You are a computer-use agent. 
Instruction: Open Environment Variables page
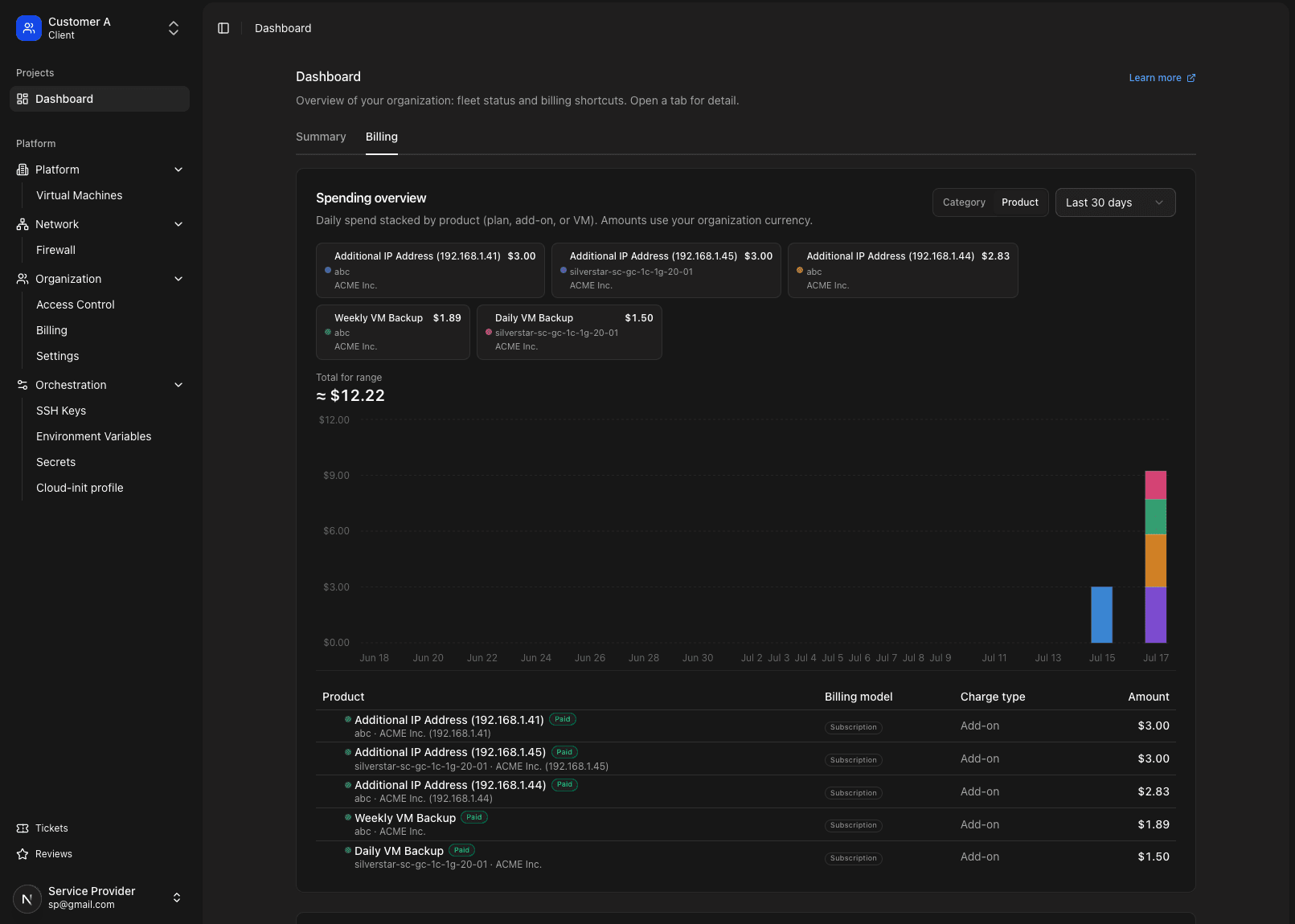(94, 436)
